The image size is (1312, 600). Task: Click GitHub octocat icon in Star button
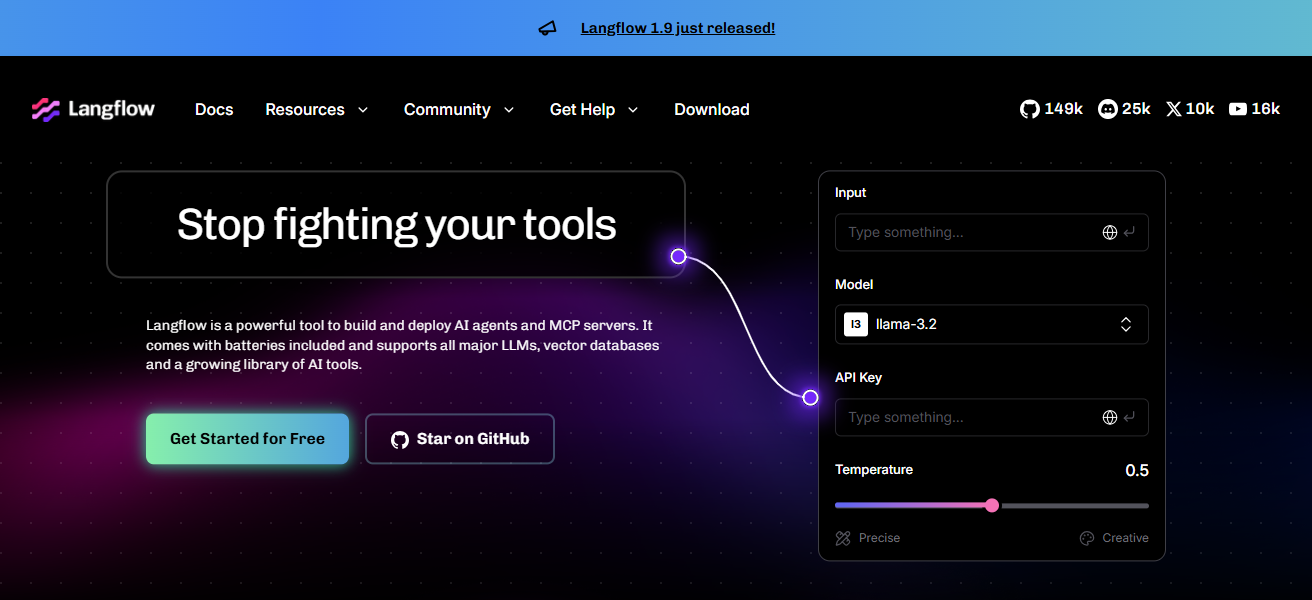click(400, 439)
